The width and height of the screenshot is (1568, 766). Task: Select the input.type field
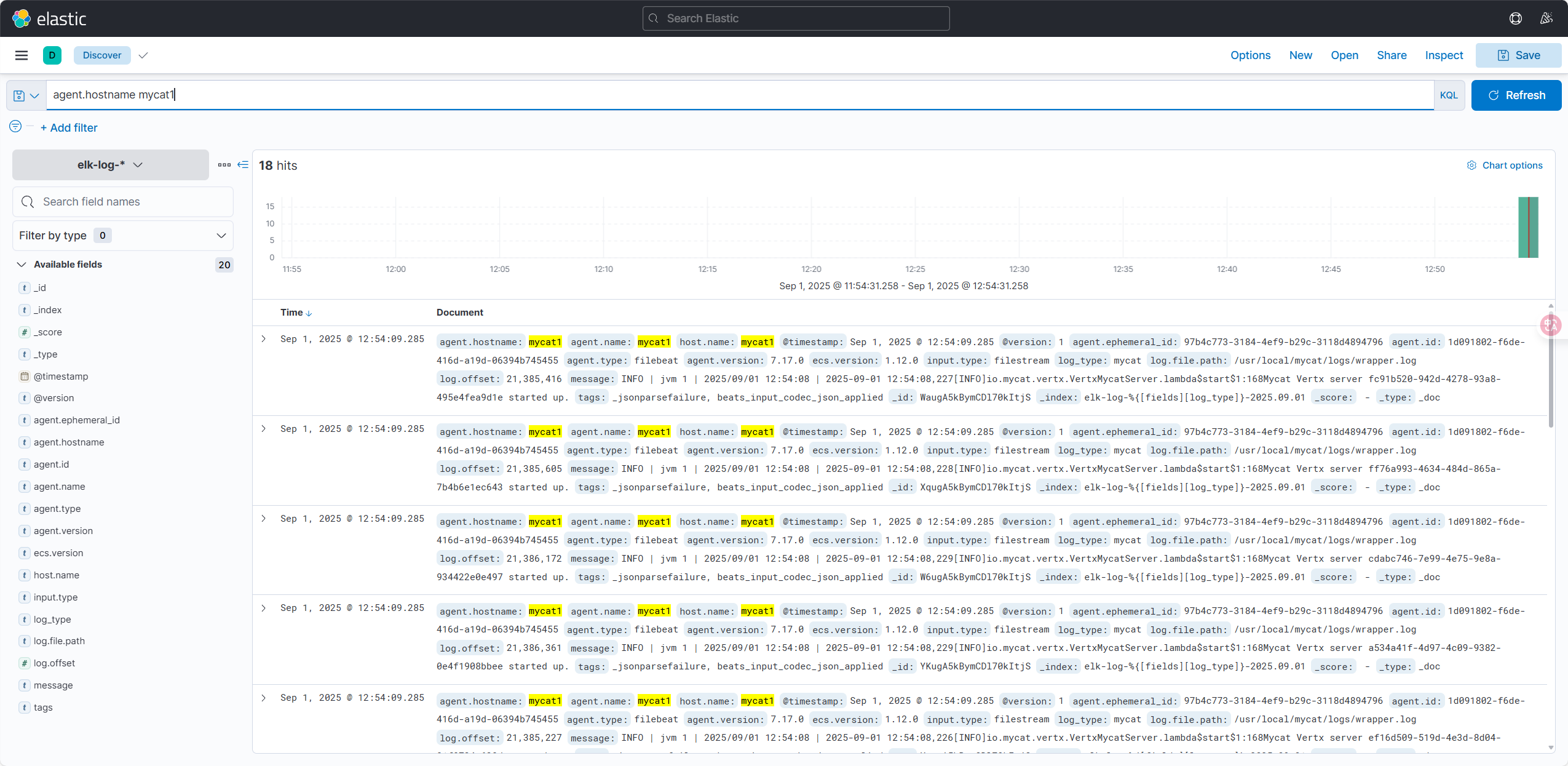(x=55, y=597)
